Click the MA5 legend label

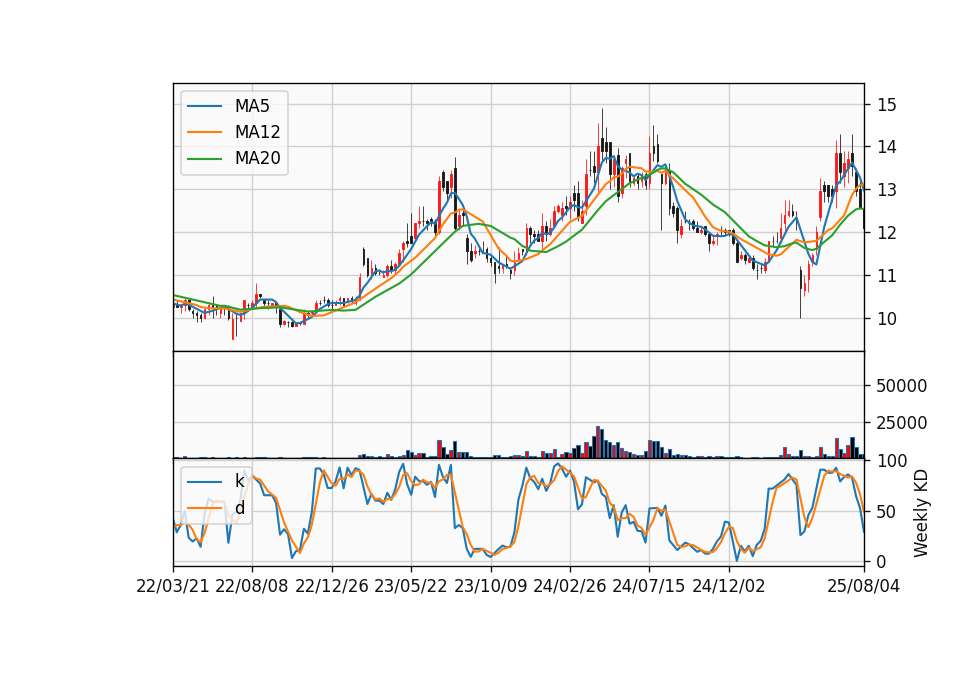(x=252, y=106)
